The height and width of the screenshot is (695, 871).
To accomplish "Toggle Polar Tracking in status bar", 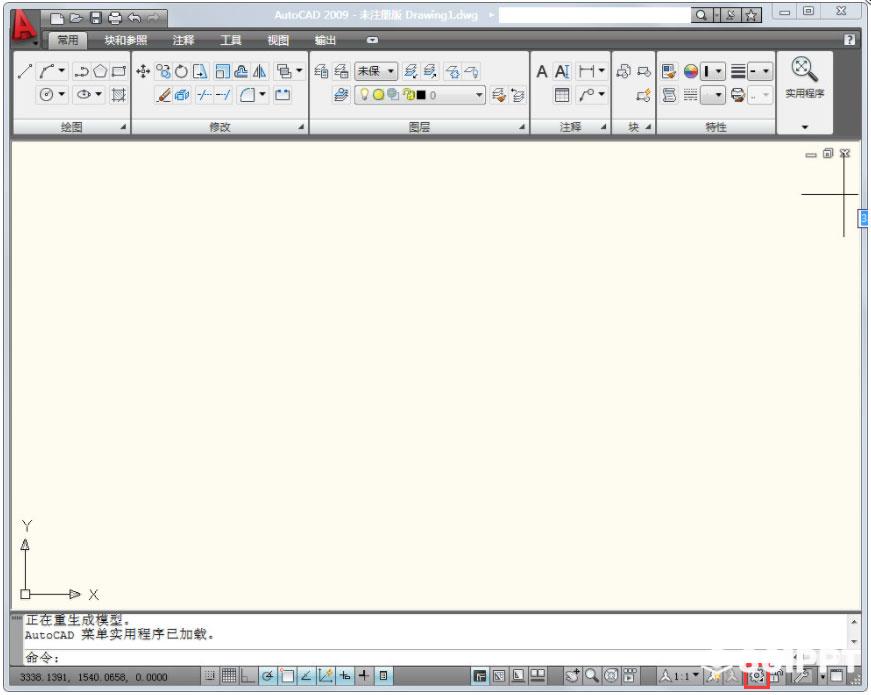I will (x=268, y=676).
